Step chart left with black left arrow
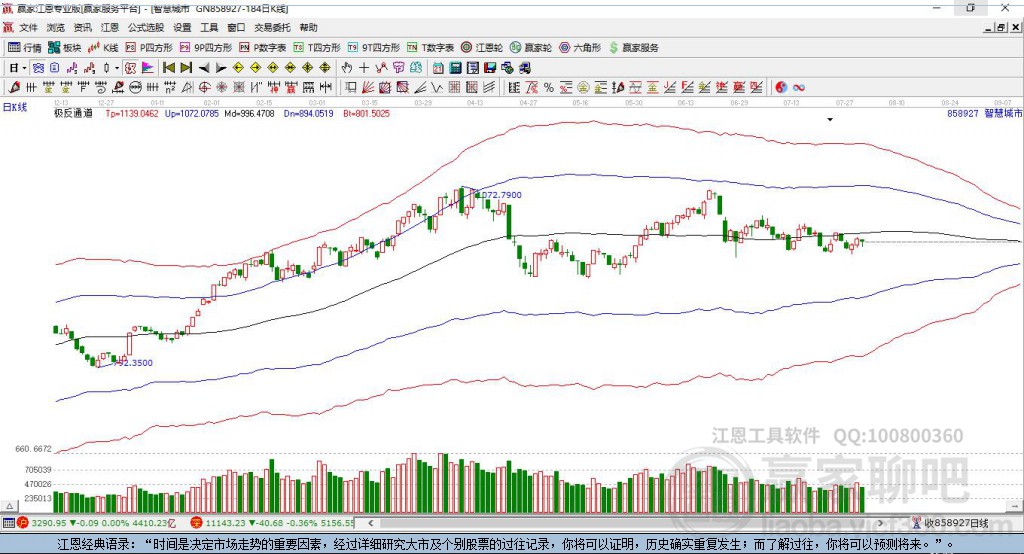This screenshot has width=1024, height=554. click(x=204, y=67)
